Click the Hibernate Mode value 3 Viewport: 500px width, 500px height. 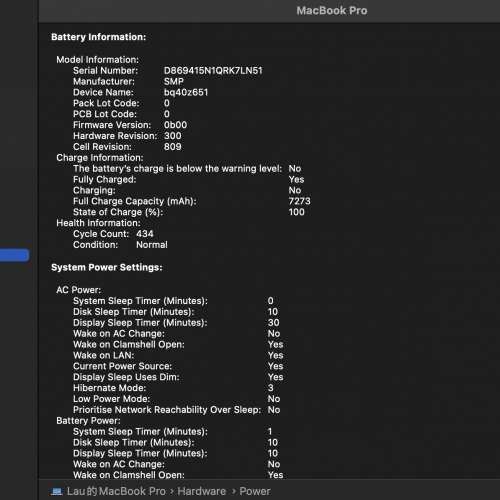[270, 388]
